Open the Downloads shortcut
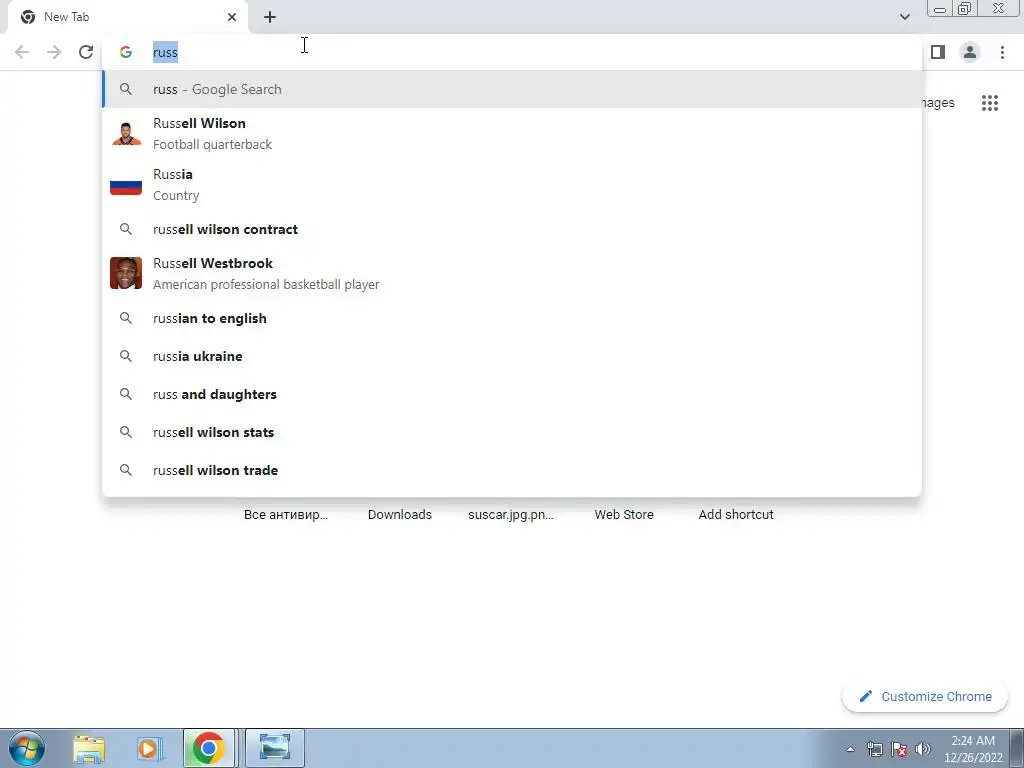 400,515
